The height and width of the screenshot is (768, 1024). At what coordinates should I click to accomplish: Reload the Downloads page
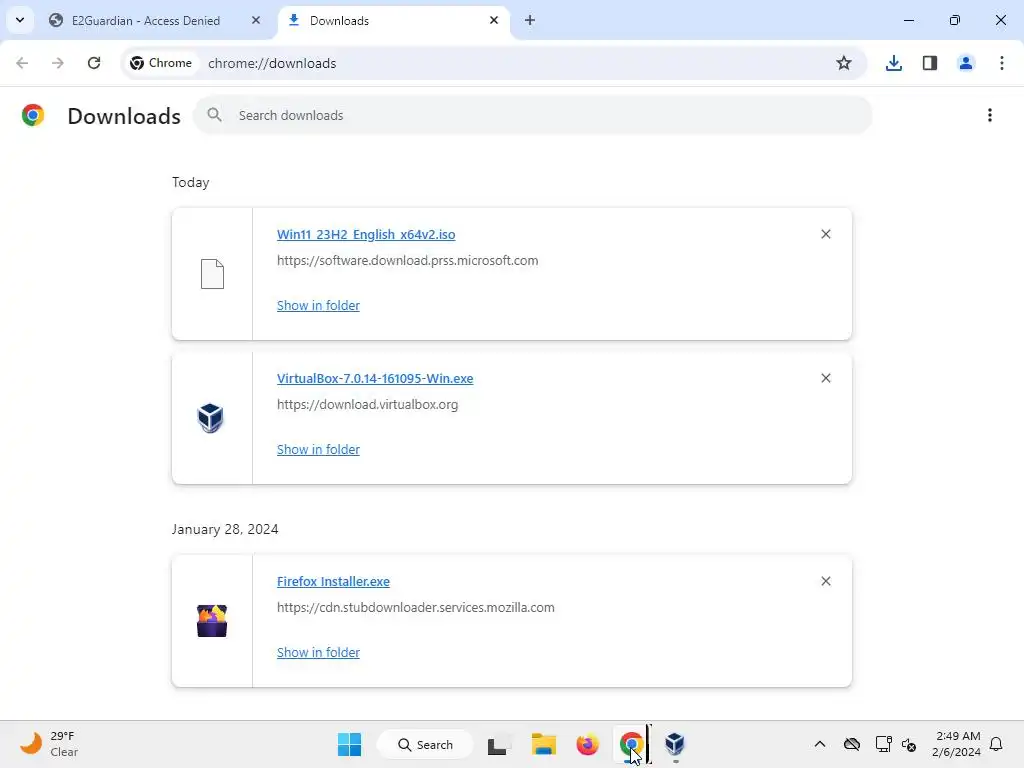[x=94, y=63]
